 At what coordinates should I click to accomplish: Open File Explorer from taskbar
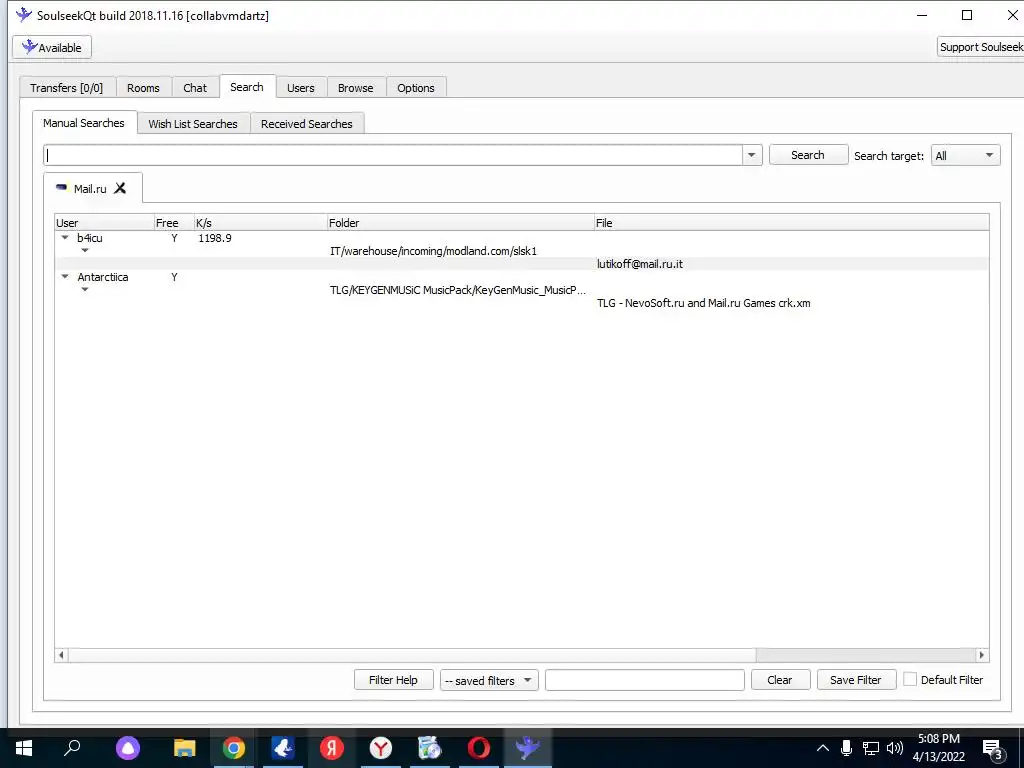185,748
